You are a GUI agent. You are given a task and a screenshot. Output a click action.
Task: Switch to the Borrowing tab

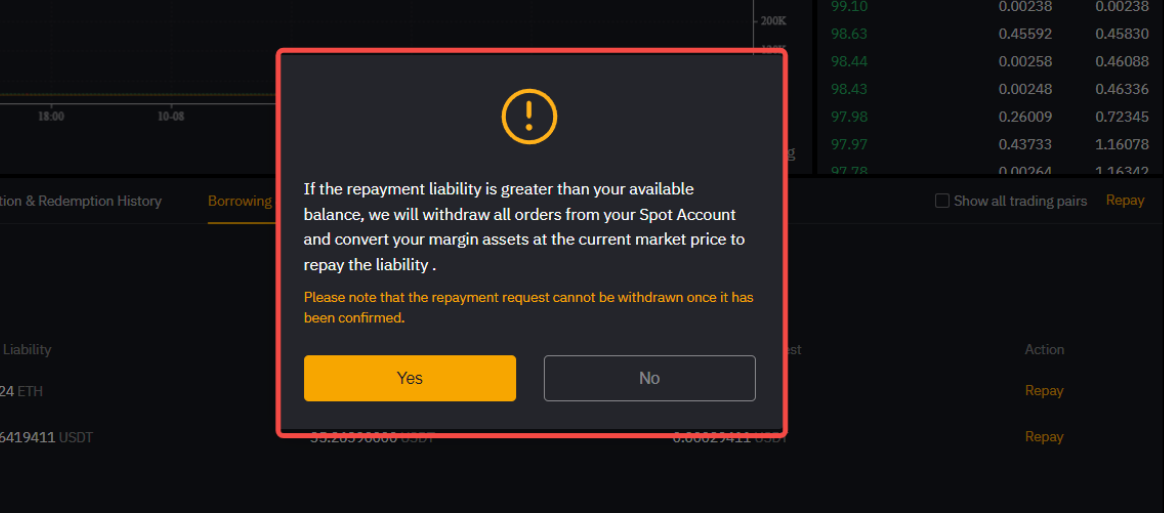[240, 201]
